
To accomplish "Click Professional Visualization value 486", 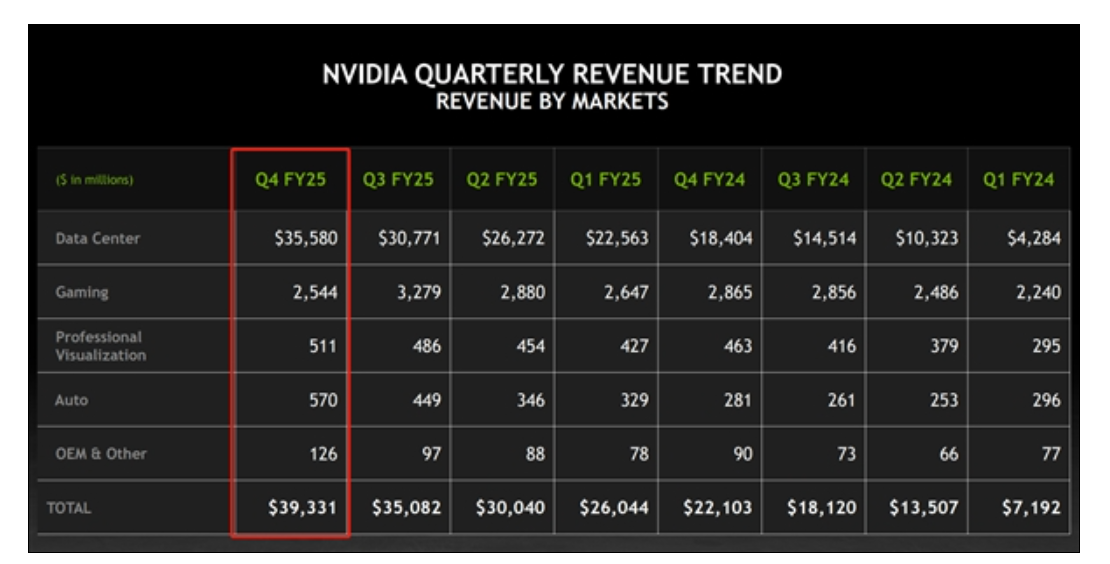I will 427,346.
